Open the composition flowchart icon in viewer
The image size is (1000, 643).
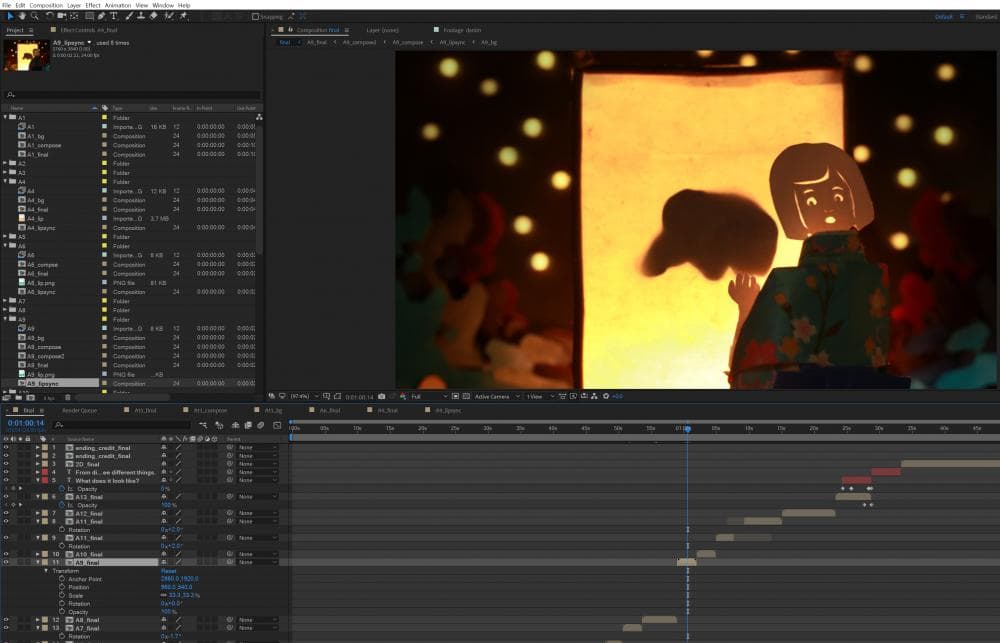[x=594, y=397]
